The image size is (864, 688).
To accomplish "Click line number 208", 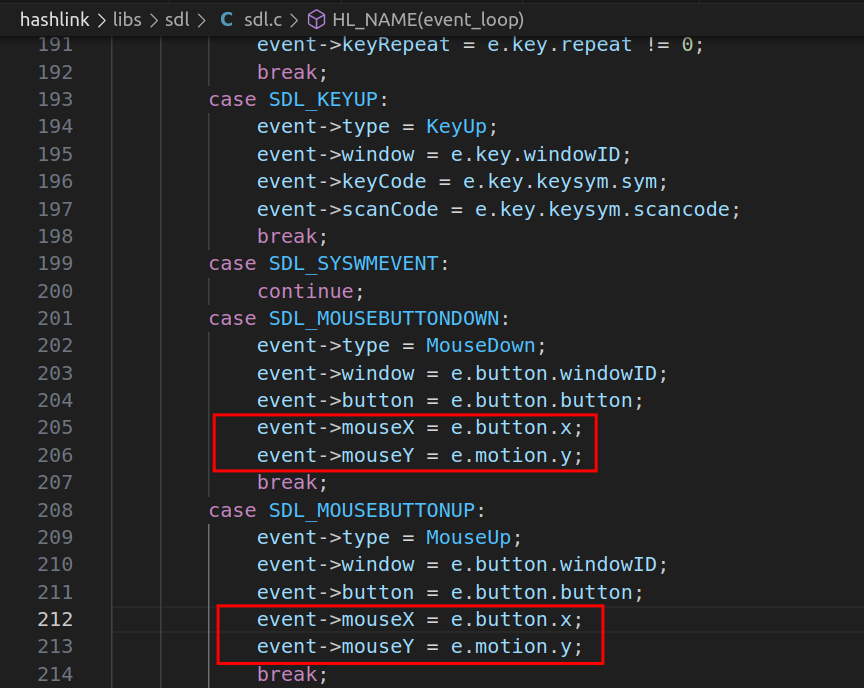I will (x=55, y=510).
